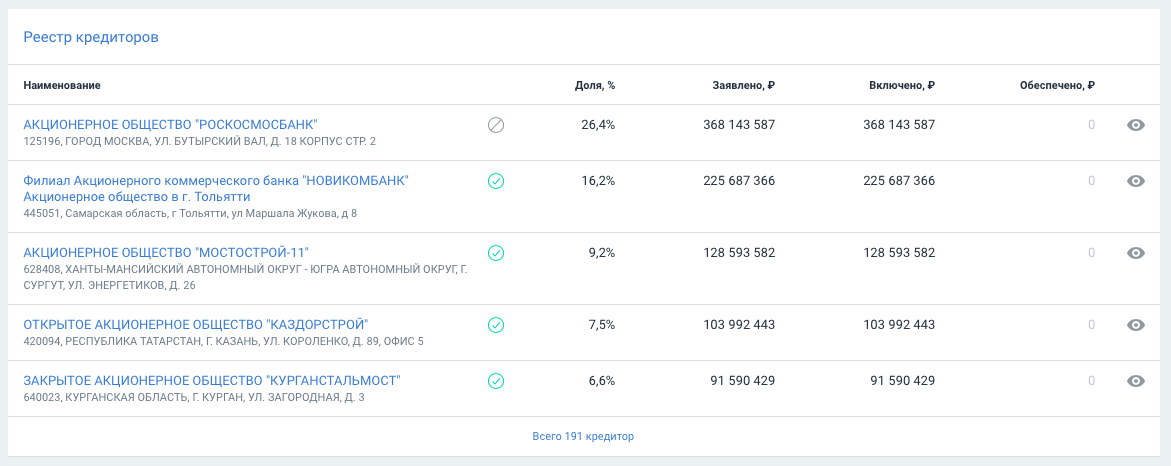
Task: Sort by the Включено, ₽ column header
Action: (902, 86)
